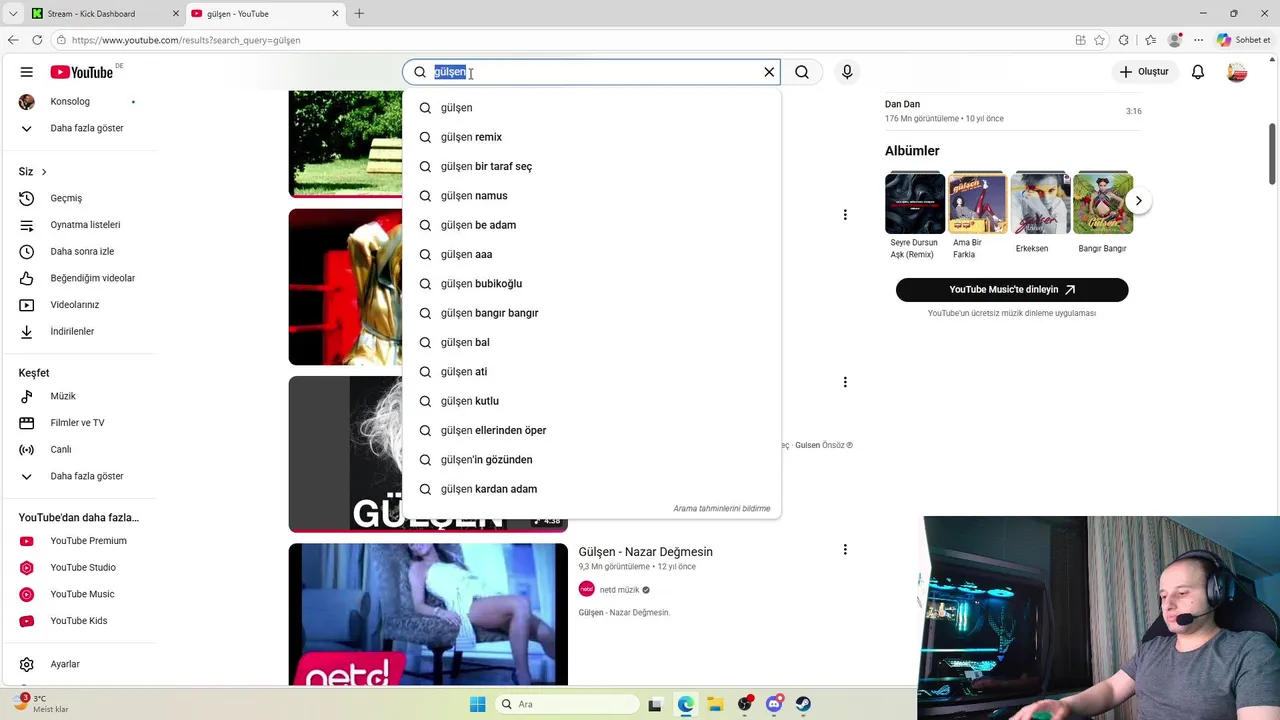Select suggestion "gülşen bangır bangır"
Screen dimensions: 1280x720
(x=591, y=313)
